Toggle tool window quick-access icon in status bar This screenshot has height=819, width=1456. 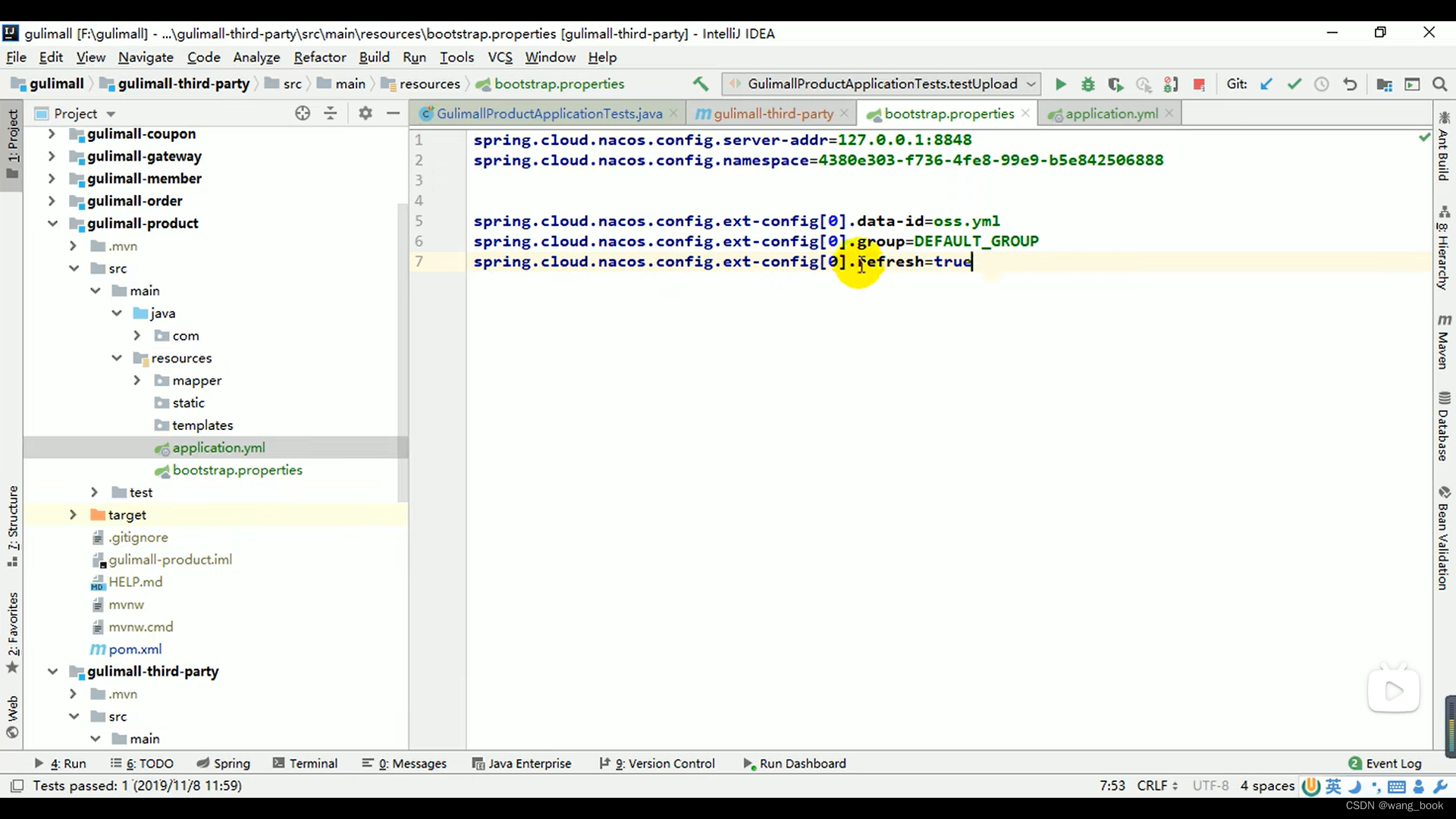pyautogui.click(x=17, y=786)
